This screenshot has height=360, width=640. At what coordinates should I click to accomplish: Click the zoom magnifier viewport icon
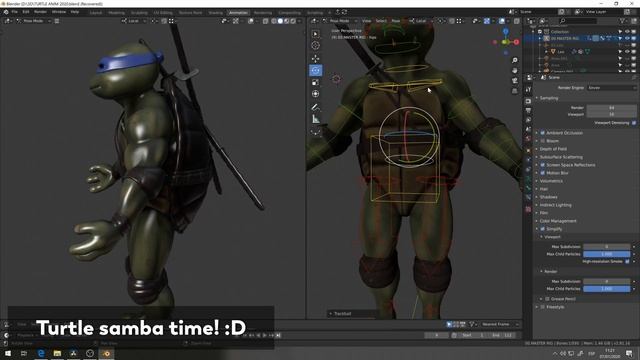[515, 60]
